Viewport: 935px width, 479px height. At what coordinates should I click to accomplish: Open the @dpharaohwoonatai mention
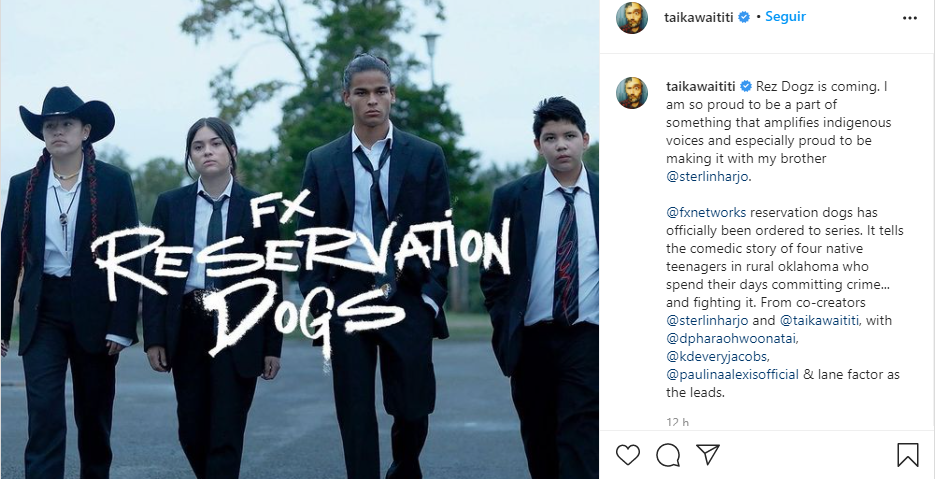point(732,338)
